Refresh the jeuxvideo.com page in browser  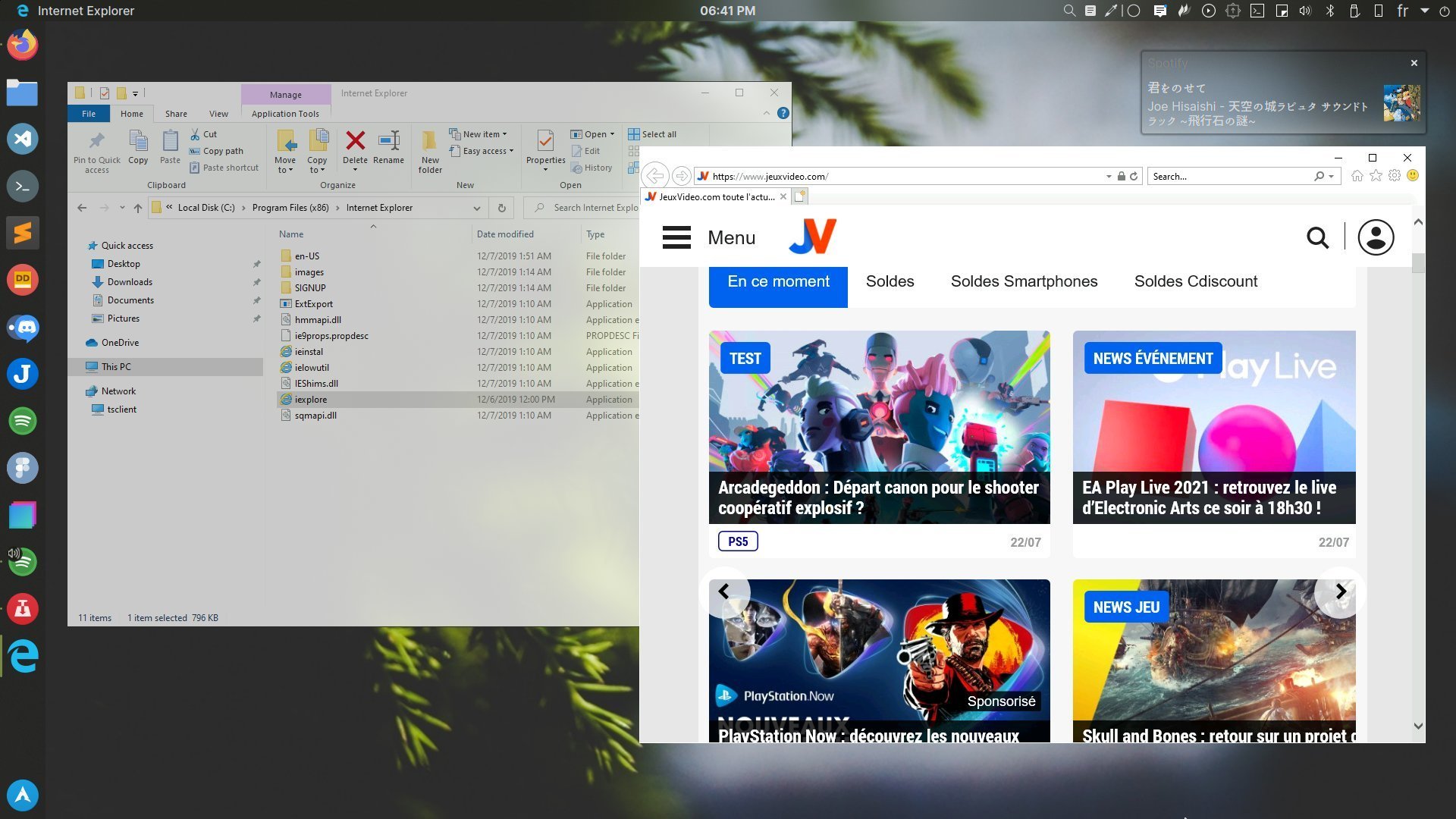1134,176
